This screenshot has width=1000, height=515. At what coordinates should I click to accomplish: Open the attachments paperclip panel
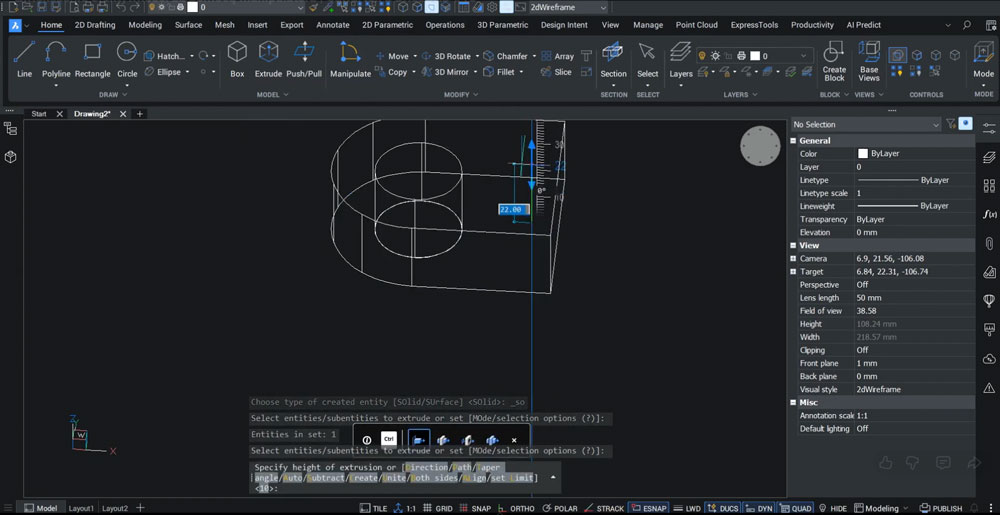tap(989, 243)
